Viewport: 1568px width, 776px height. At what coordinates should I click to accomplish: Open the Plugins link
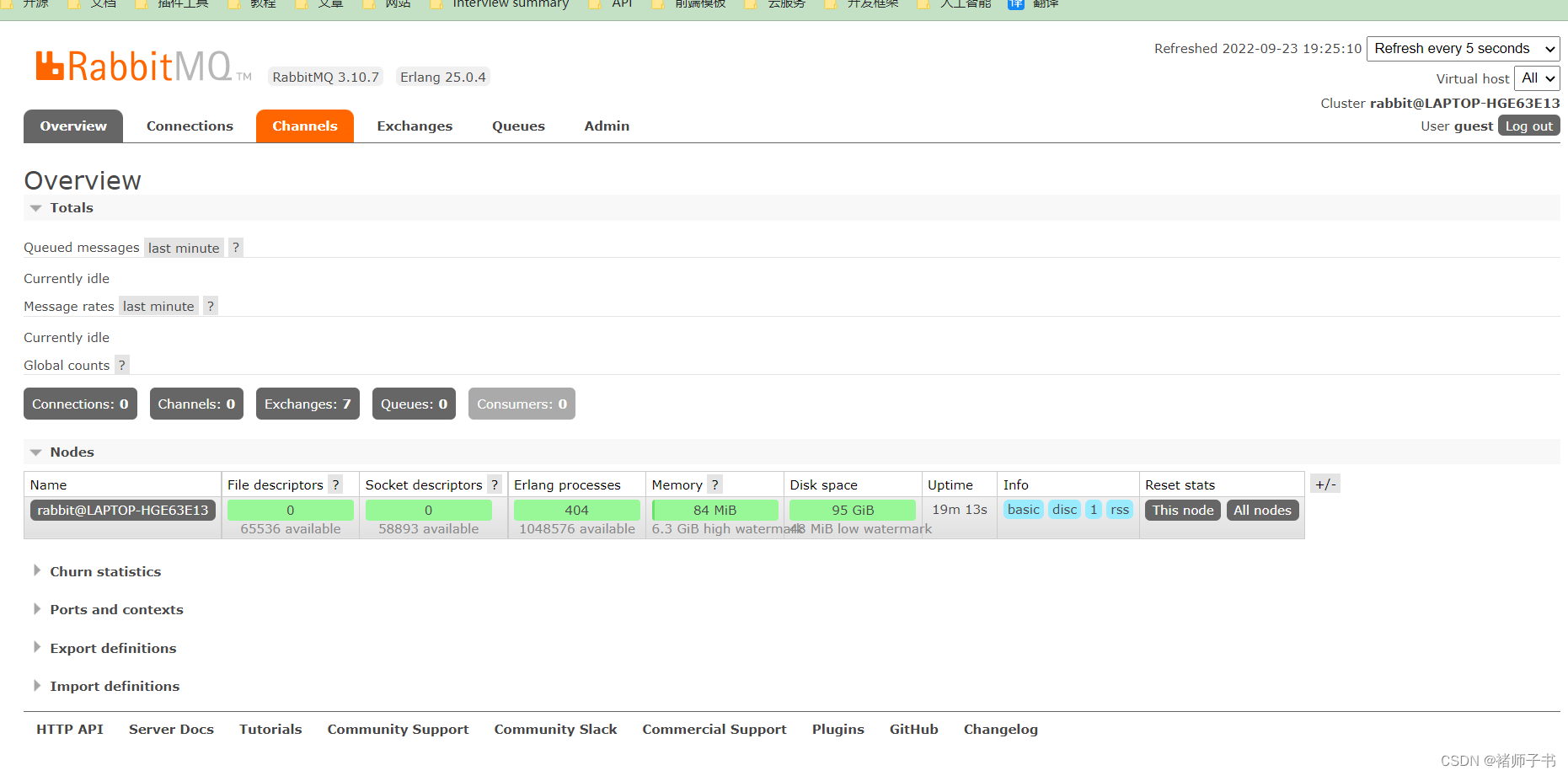tap(838, 729)
